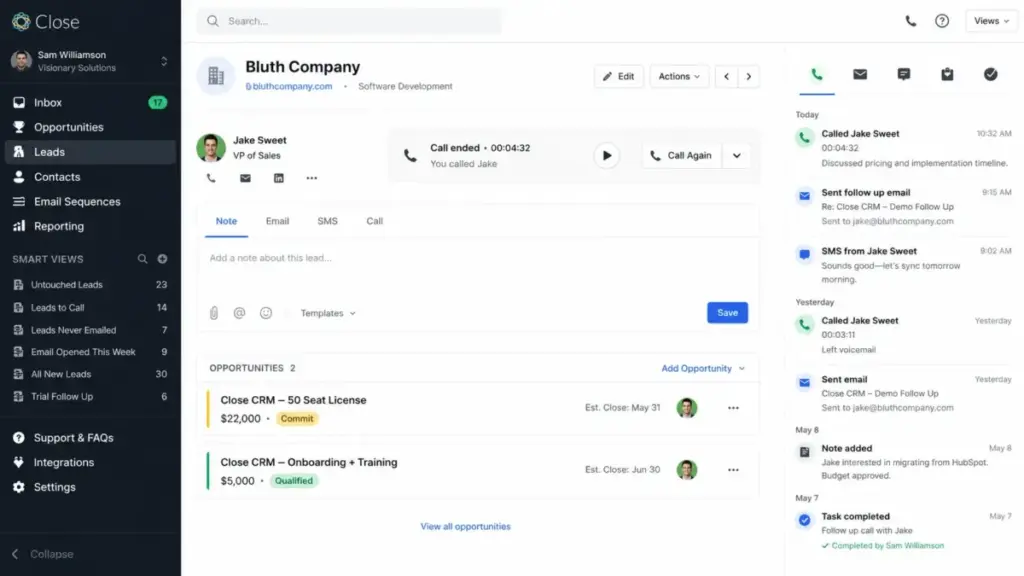Open Close CRM – 50 Seat License opportunity

293,400
